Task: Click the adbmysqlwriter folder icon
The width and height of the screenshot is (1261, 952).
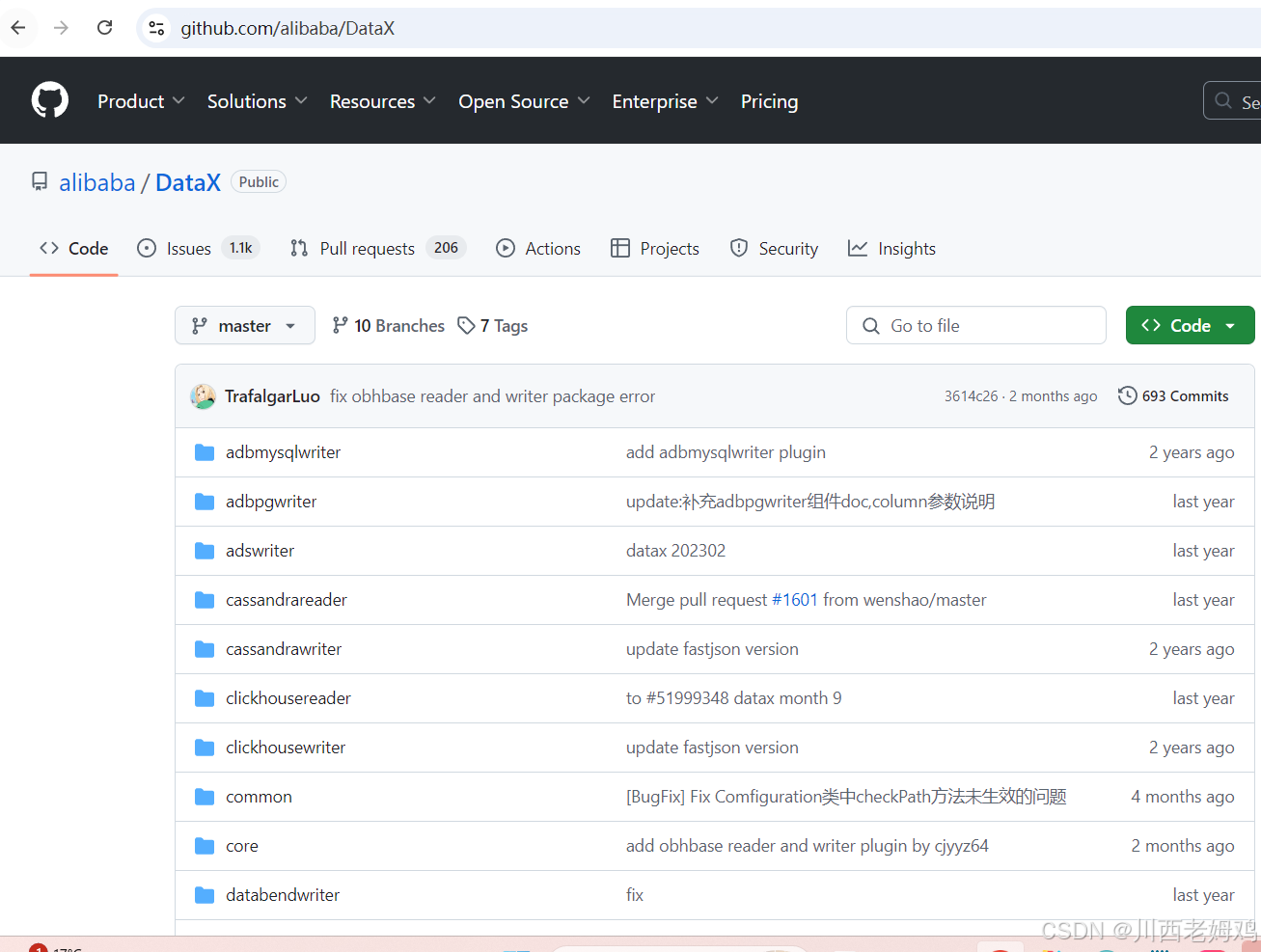Action: pos(205,452)
